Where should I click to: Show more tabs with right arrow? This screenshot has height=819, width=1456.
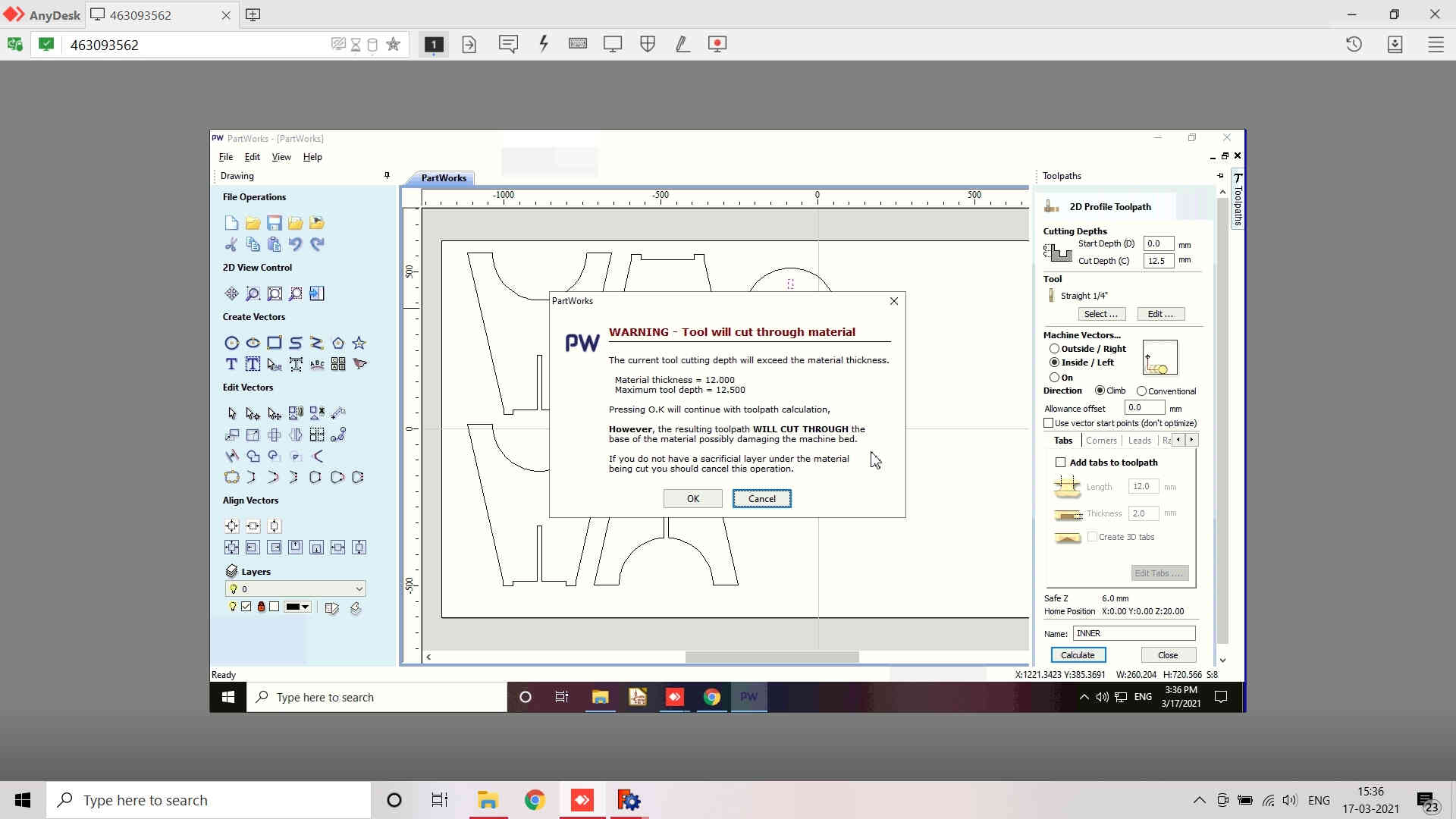tap(1191, 440)
